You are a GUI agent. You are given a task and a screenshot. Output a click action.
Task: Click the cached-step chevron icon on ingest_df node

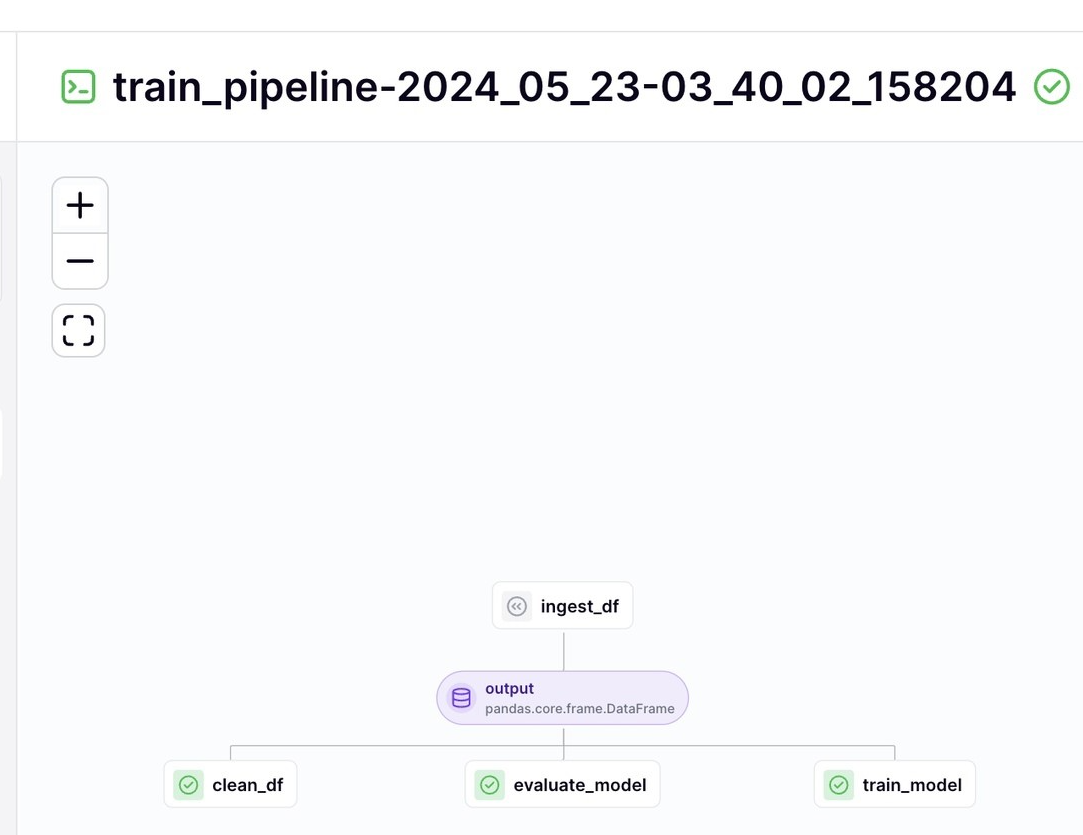pos(517,606)
